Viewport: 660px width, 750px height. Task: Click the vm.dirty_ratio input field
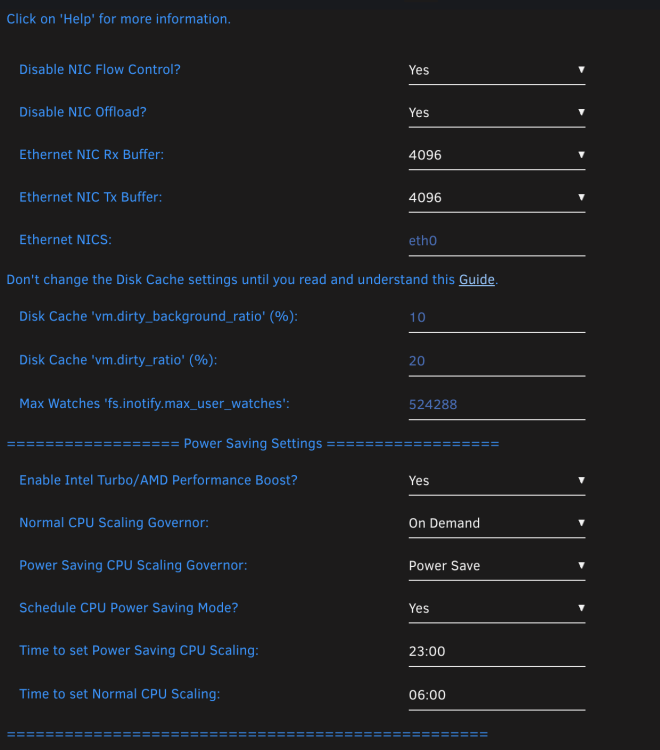coord(497,362)
